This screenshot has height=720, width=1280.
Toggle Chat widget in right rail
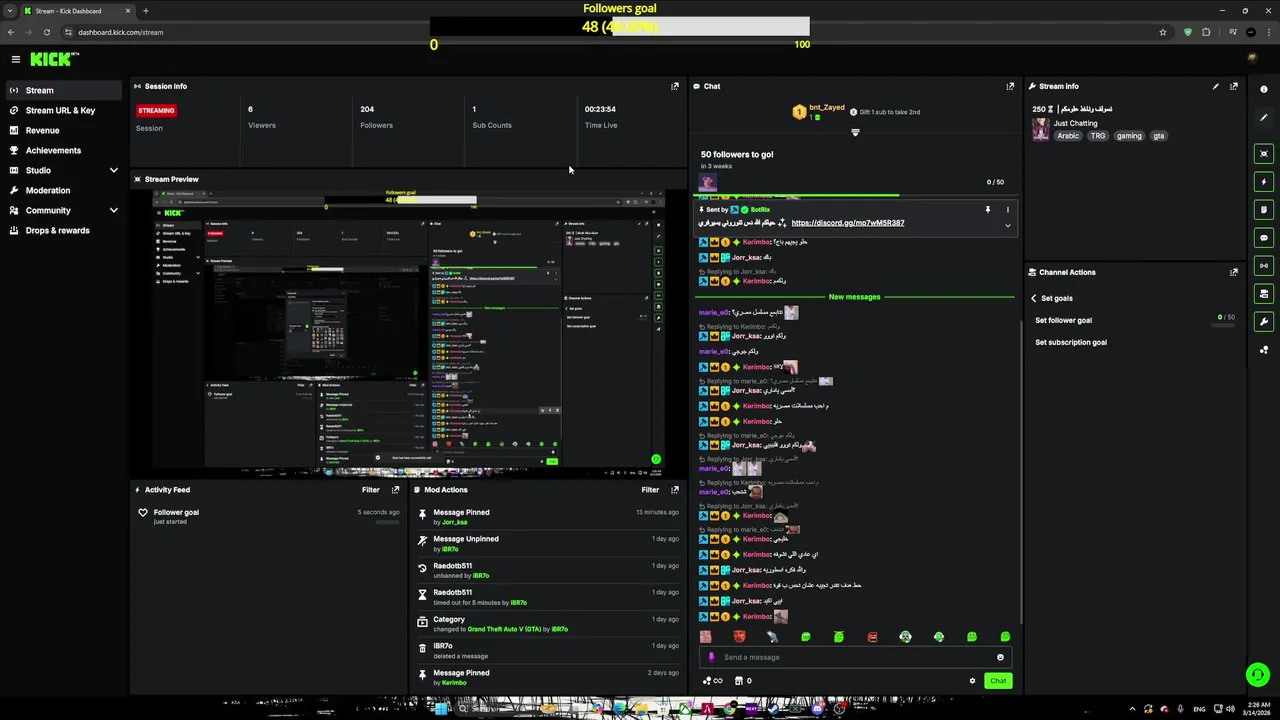coord(1264,238)
